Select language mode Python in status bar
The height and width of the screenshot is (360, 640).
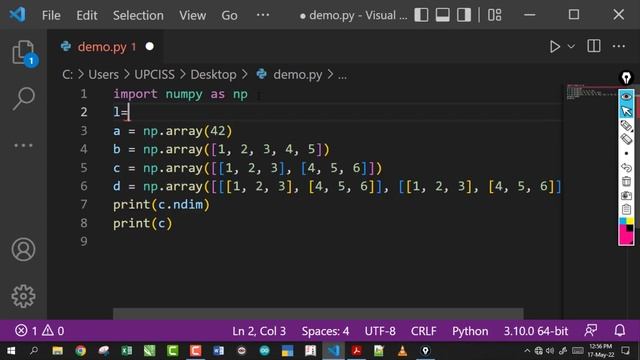(x=470, y=331)
